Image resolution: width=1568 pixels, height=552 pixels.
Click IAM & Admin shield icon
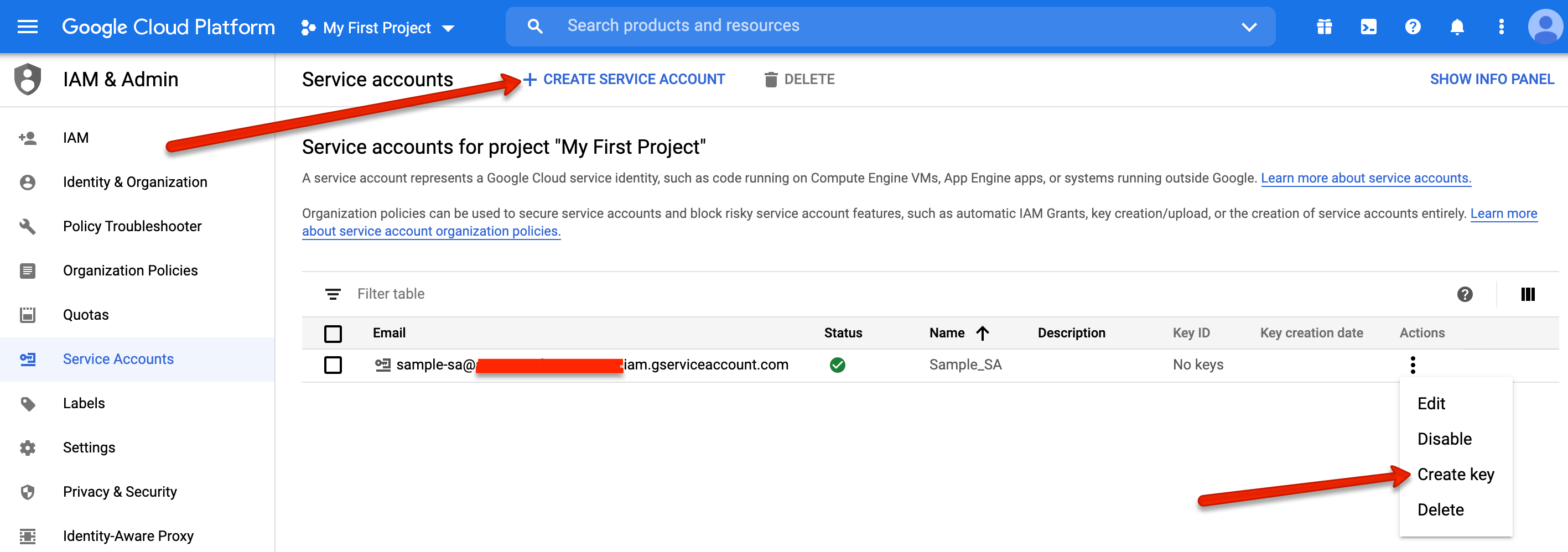[x=28, y=79]
